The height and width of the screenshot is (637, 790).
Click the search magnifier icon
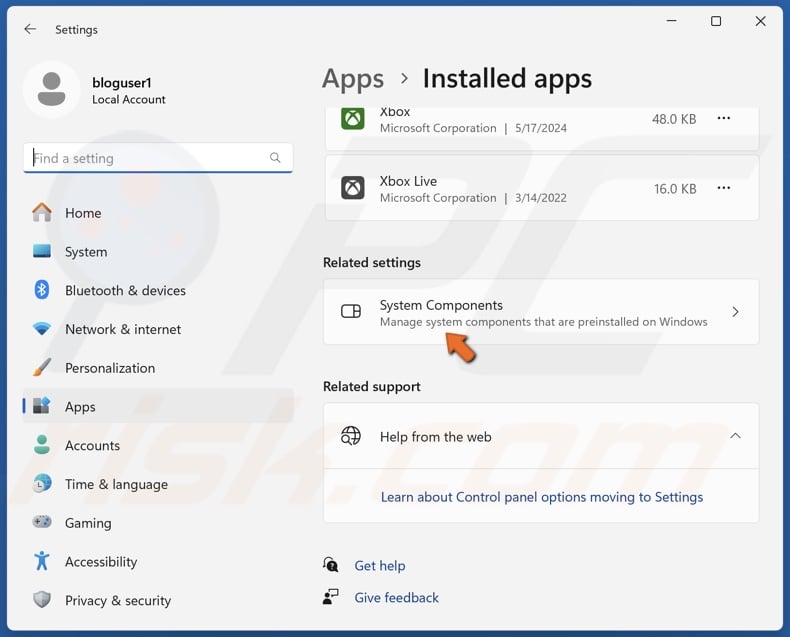coord(275,158)
